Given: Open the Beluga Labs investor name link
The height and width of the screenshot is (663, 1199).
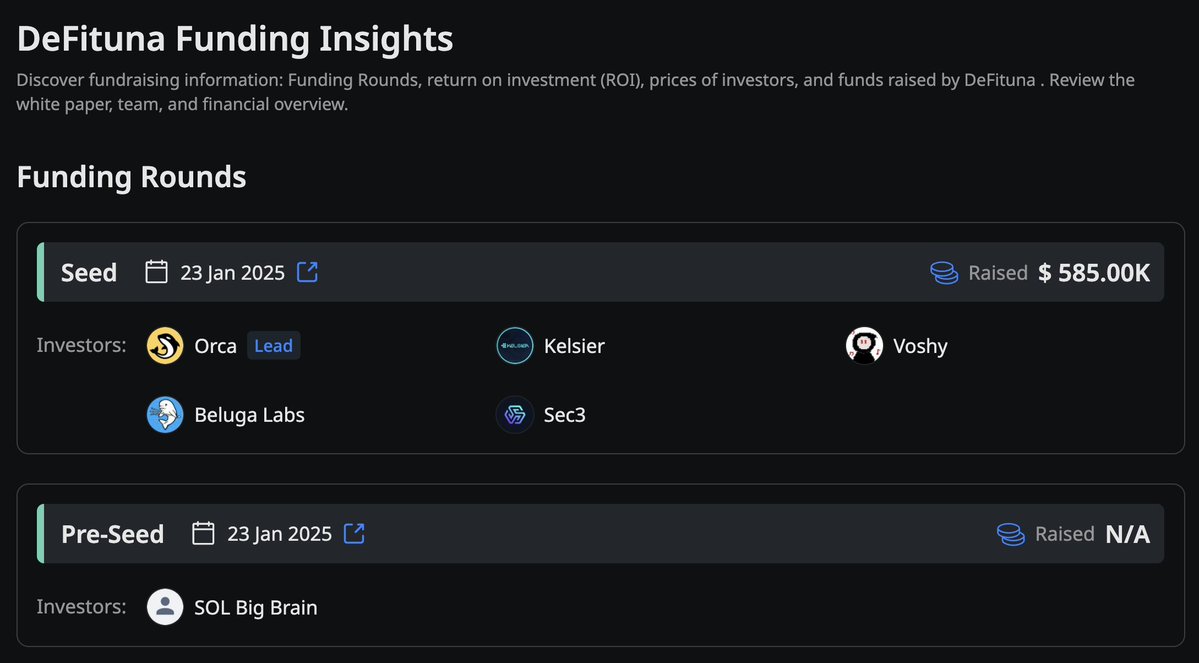Looking at the screenshot, I should click(249, 415).
